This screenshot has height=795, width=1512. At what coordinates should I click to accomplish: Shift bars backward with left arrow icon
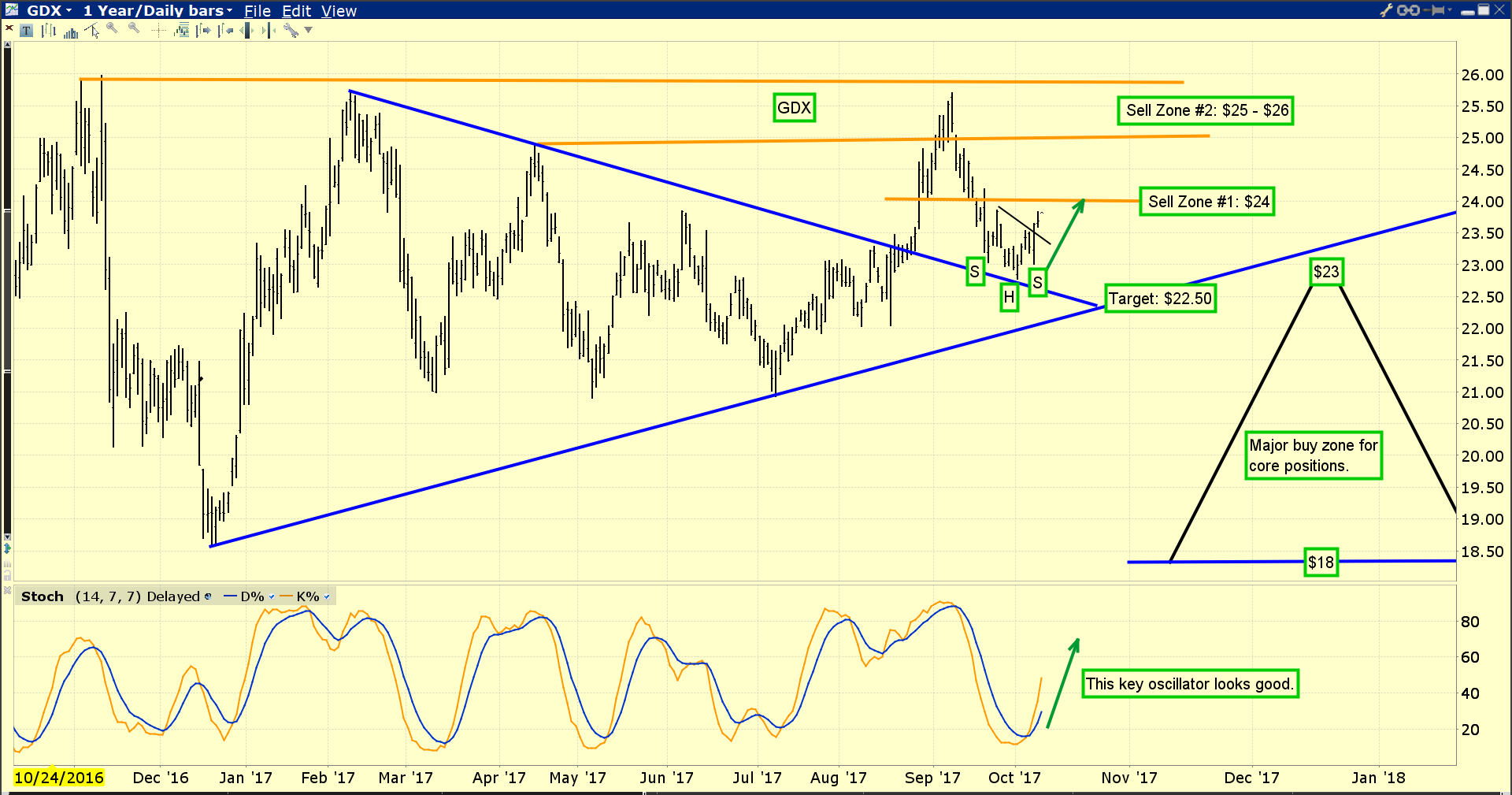tap(226, 30)
